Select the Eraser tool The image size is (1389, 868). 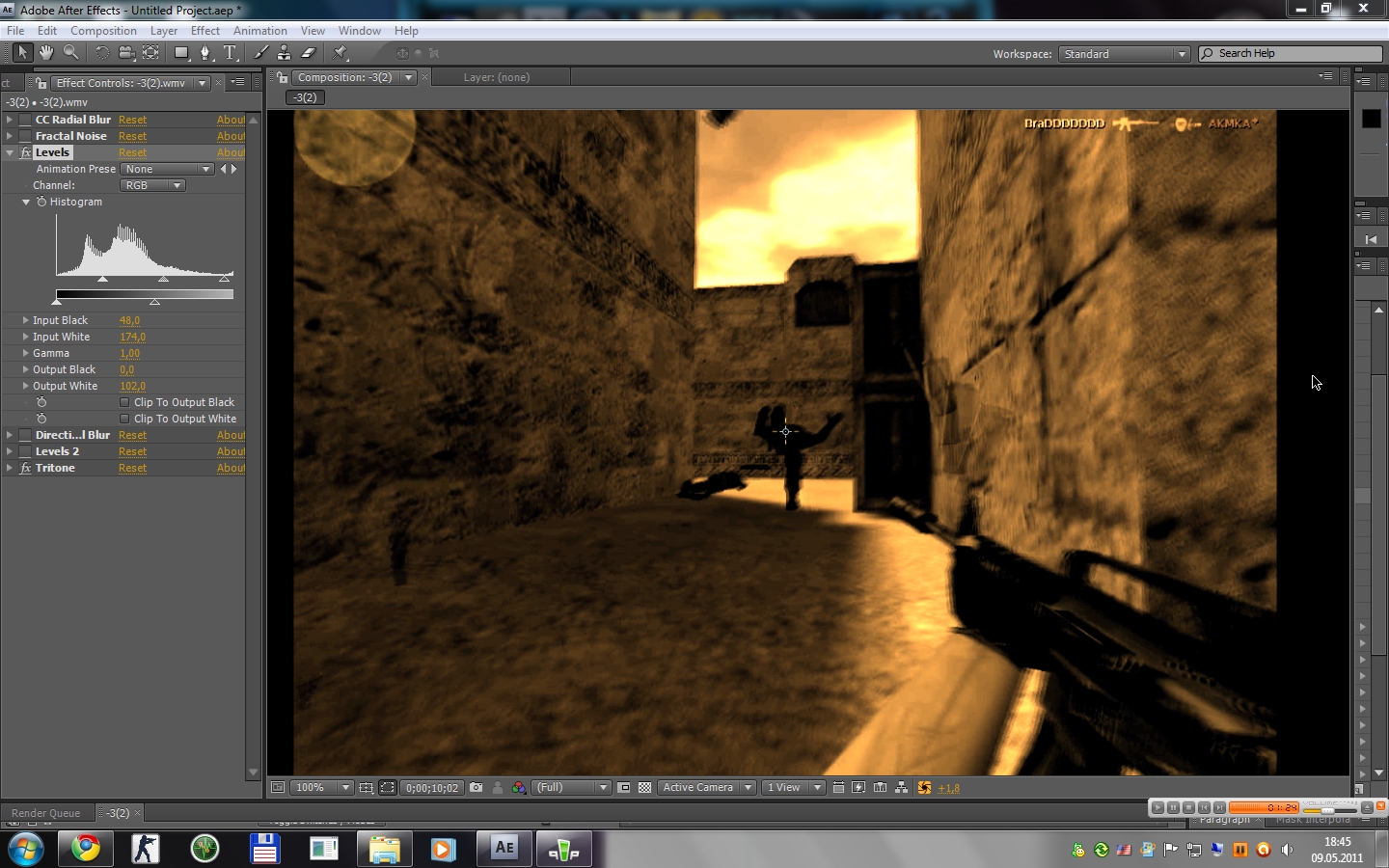[309, 53]
